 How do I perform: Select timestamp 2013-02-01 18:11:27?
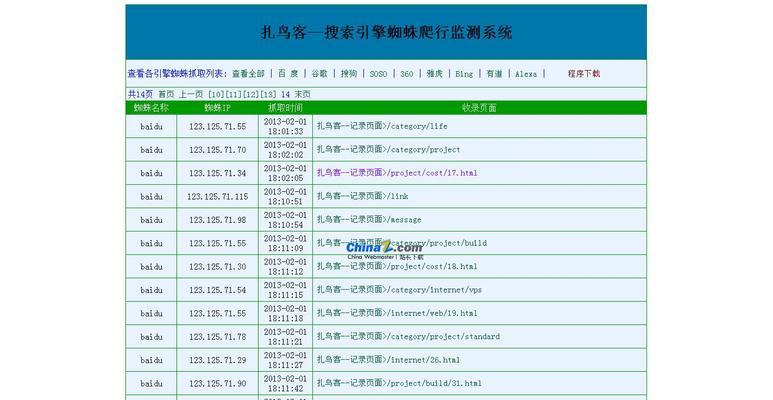coord(285,360)
